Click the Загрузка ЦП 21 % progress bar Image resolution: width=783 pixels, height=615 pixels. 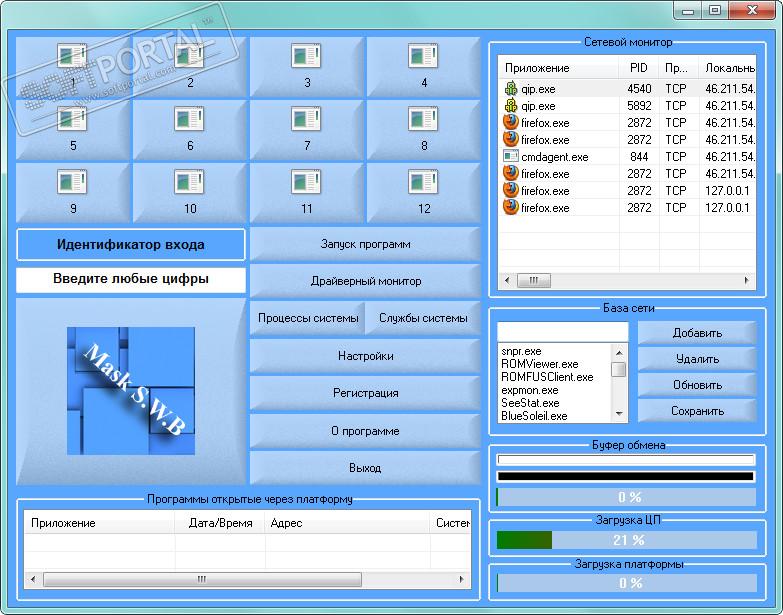point(627,540)
